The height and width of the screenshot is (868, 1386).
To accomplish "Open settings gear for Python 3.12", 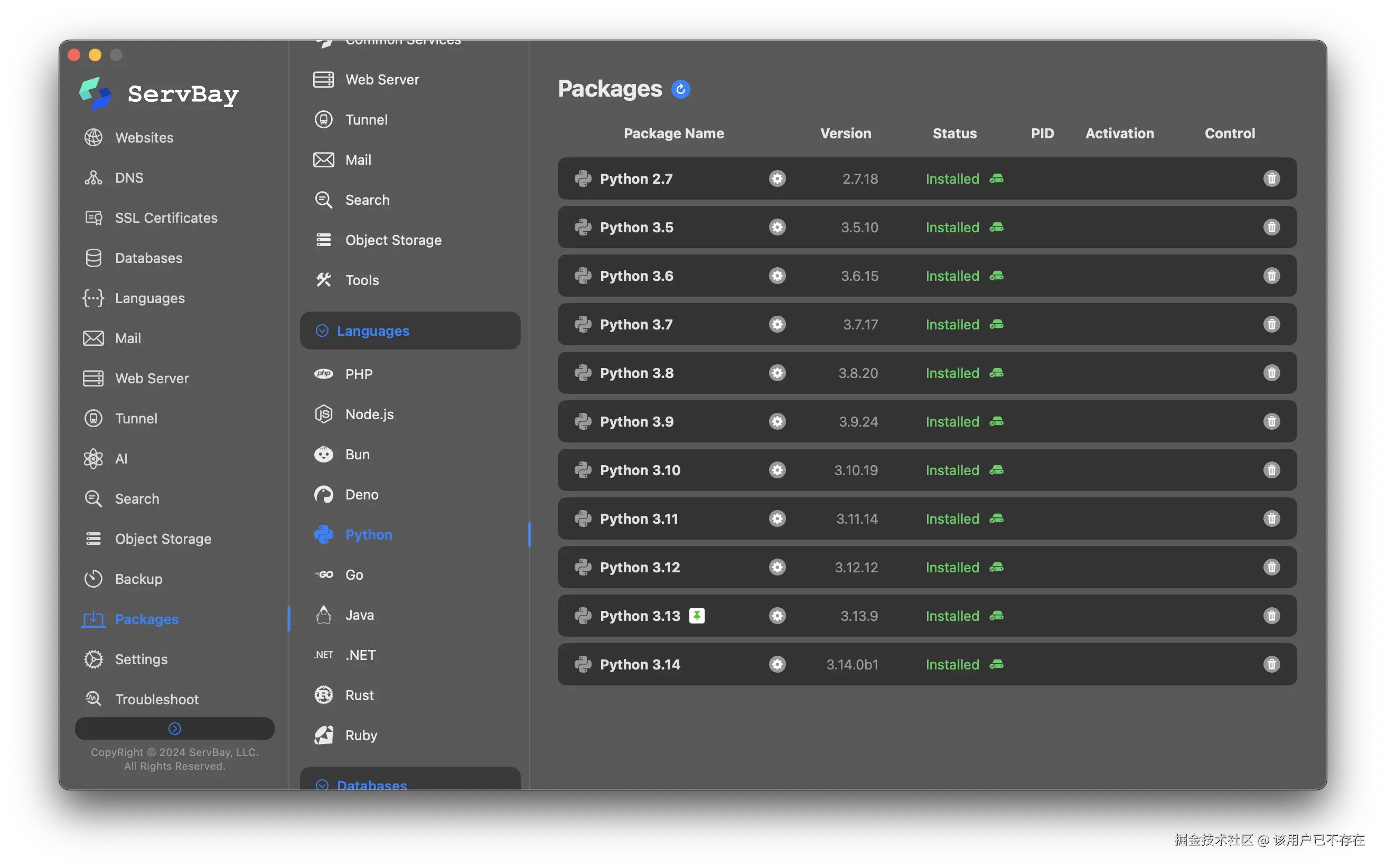I will pos(777,567).
